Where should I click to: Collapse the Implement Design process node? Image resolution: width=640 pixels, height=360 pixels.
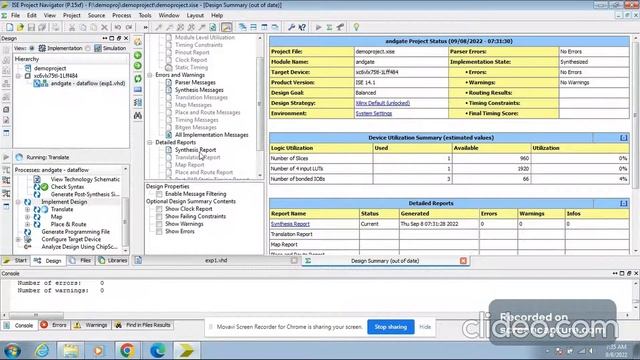(x=18, y=202)
